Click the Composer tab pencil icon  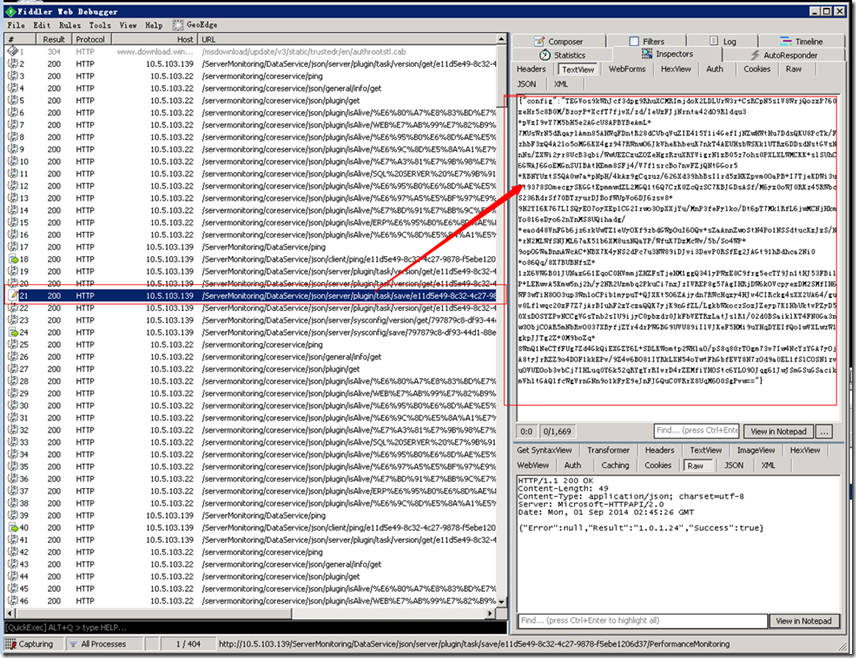pos(539,41)
